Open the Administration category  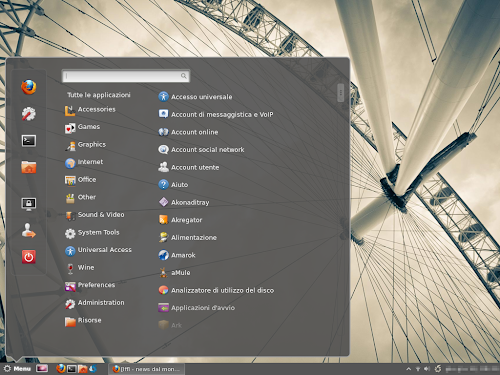click(95, 303)
